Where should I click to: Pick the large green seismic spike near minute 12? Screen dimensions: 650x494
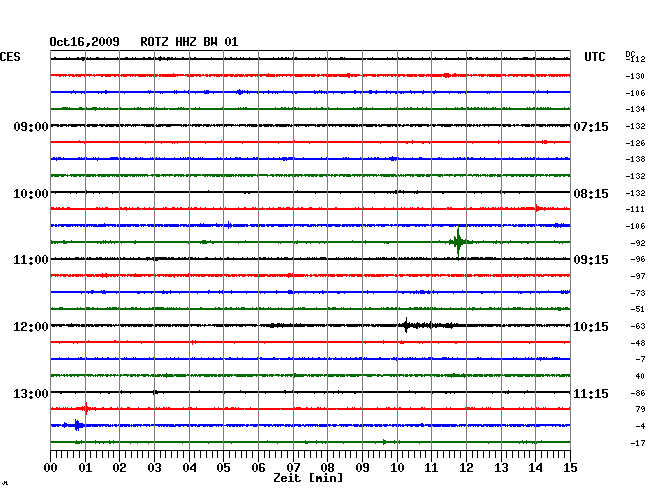tap(458, 242)
